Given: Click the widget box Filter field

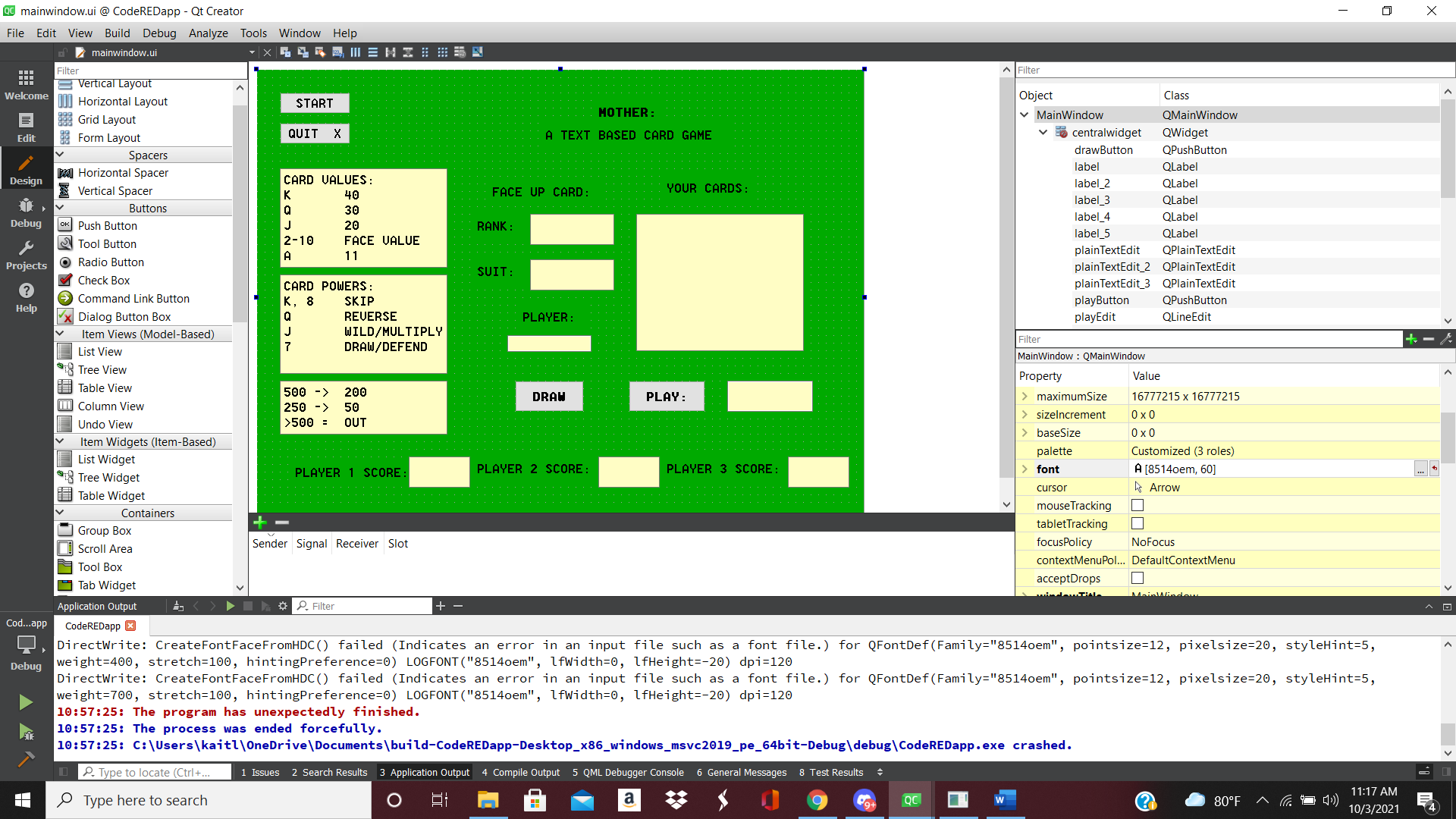Looking at the screenshot, I should click(150, 71).
